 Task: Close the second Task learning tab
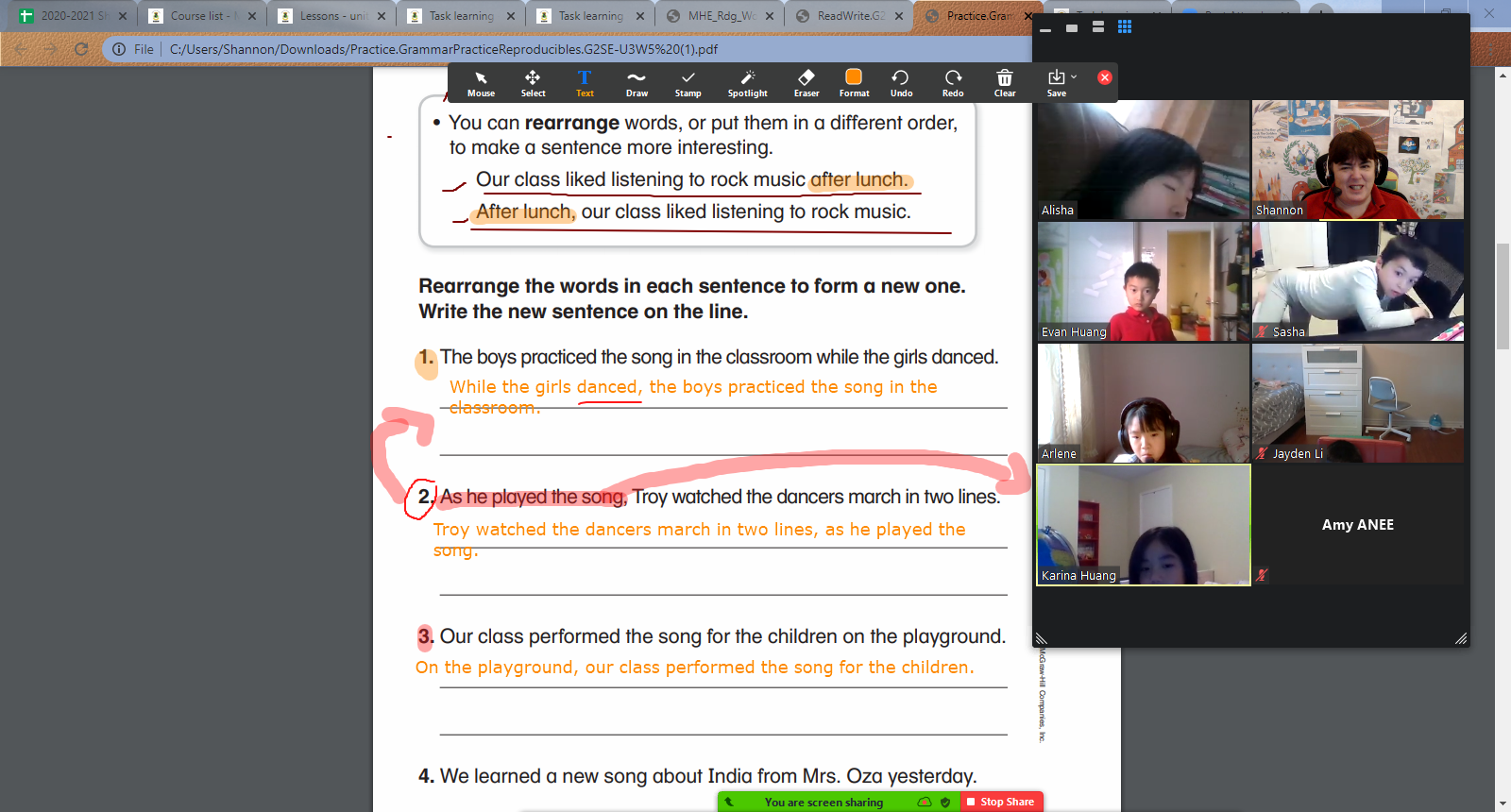(x=640, y=16)
